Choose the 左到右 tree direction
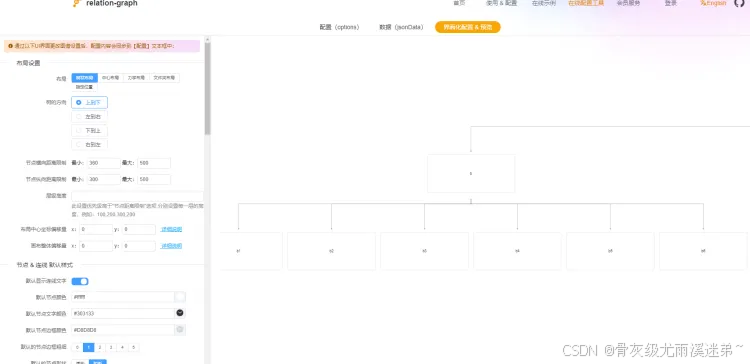The height and width of the screenshot is (364, 750). tap(89, 116)
